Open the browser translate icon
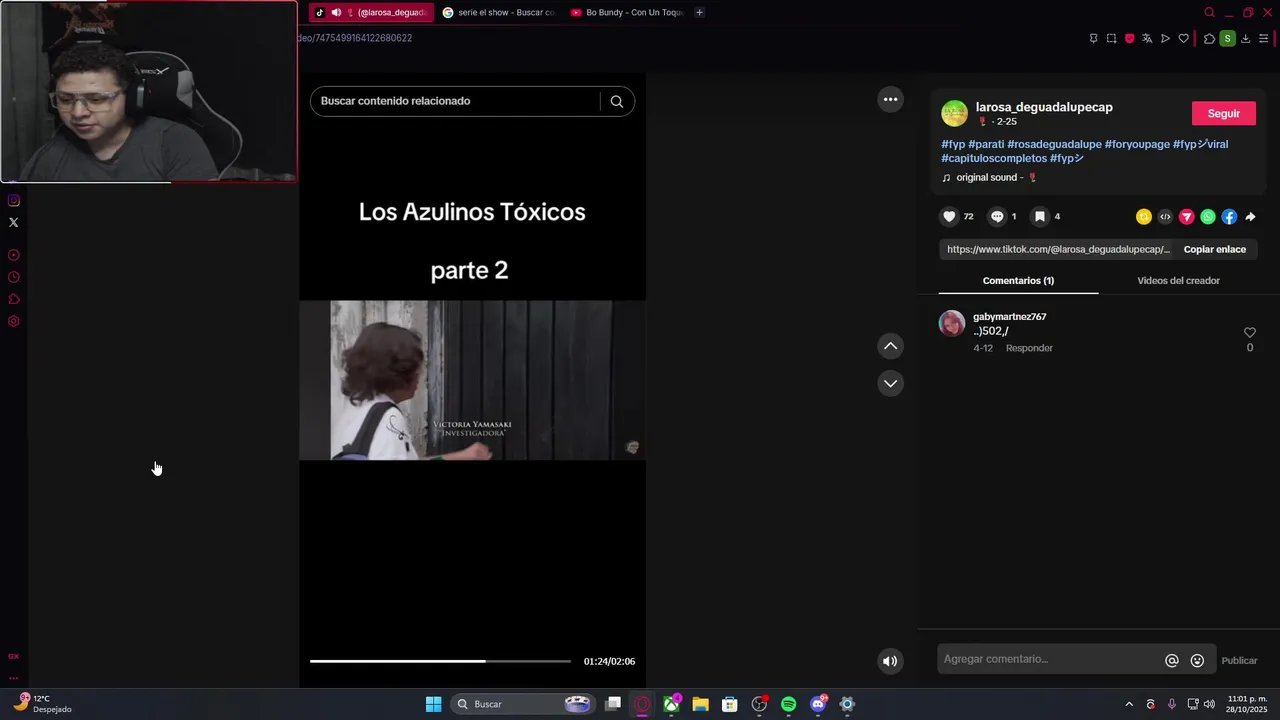1280x720 pixels. [1147, 38]
